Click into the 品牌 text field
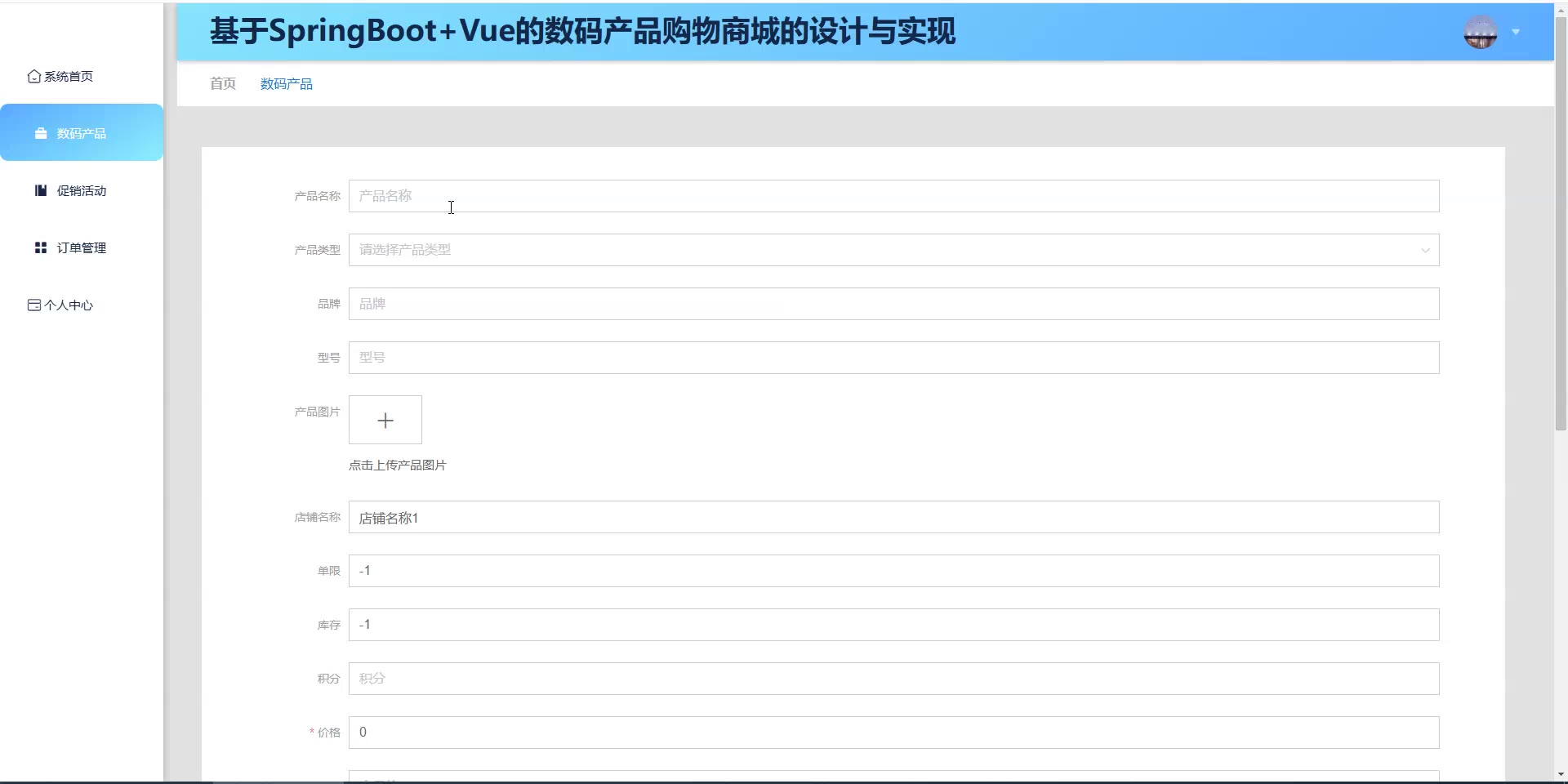Image resolution: width=1568 pixels, height=784 pixels. pyautogui.click(x=893, y=304)
